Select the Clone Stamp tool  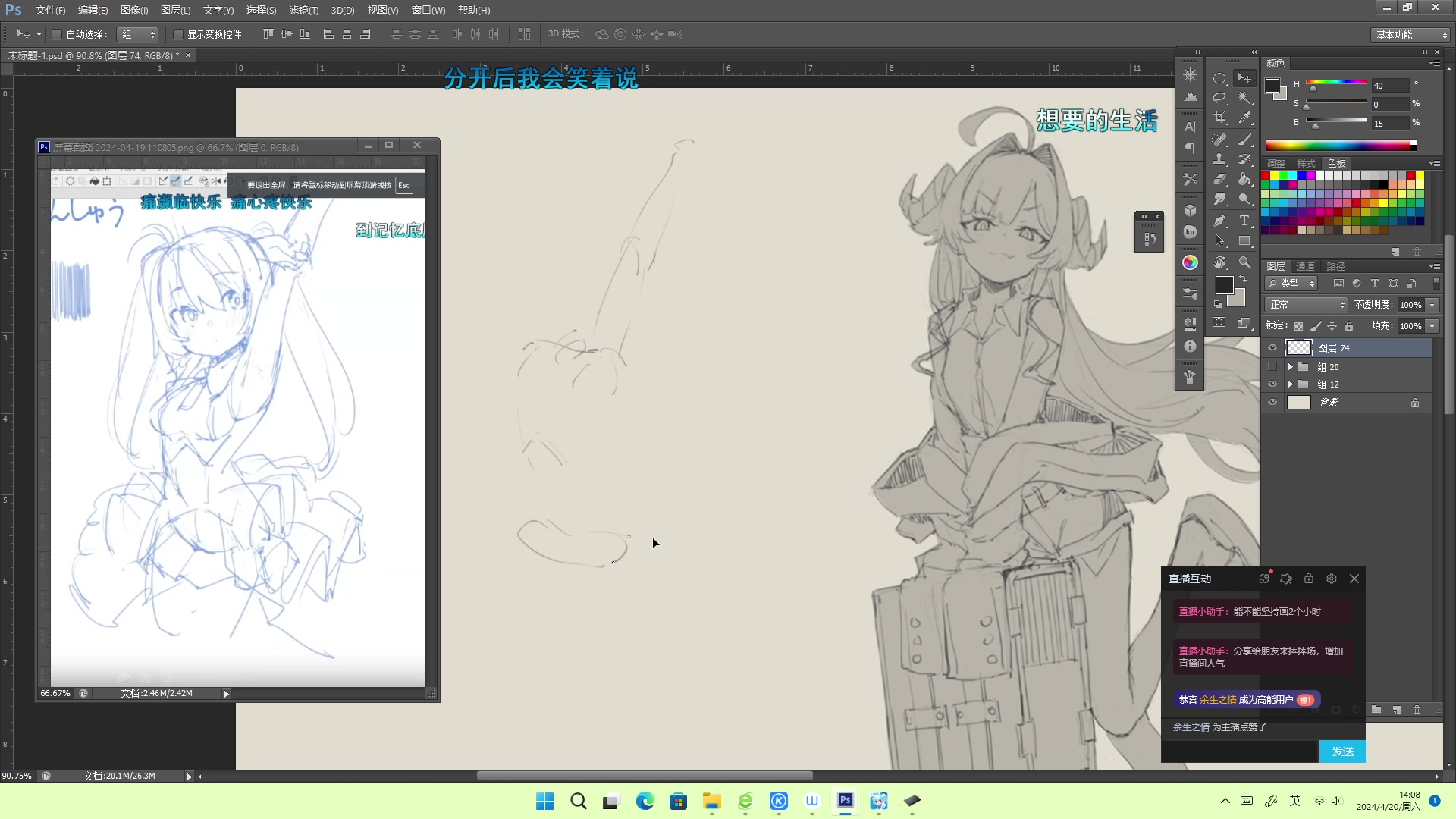[1219, 159]
